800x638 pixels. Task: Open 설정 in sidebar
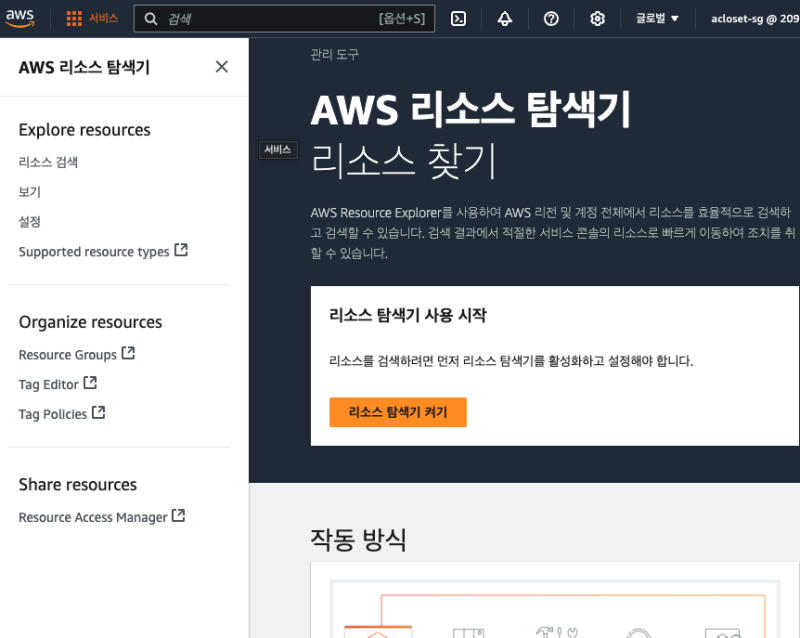tap(30, 222)
